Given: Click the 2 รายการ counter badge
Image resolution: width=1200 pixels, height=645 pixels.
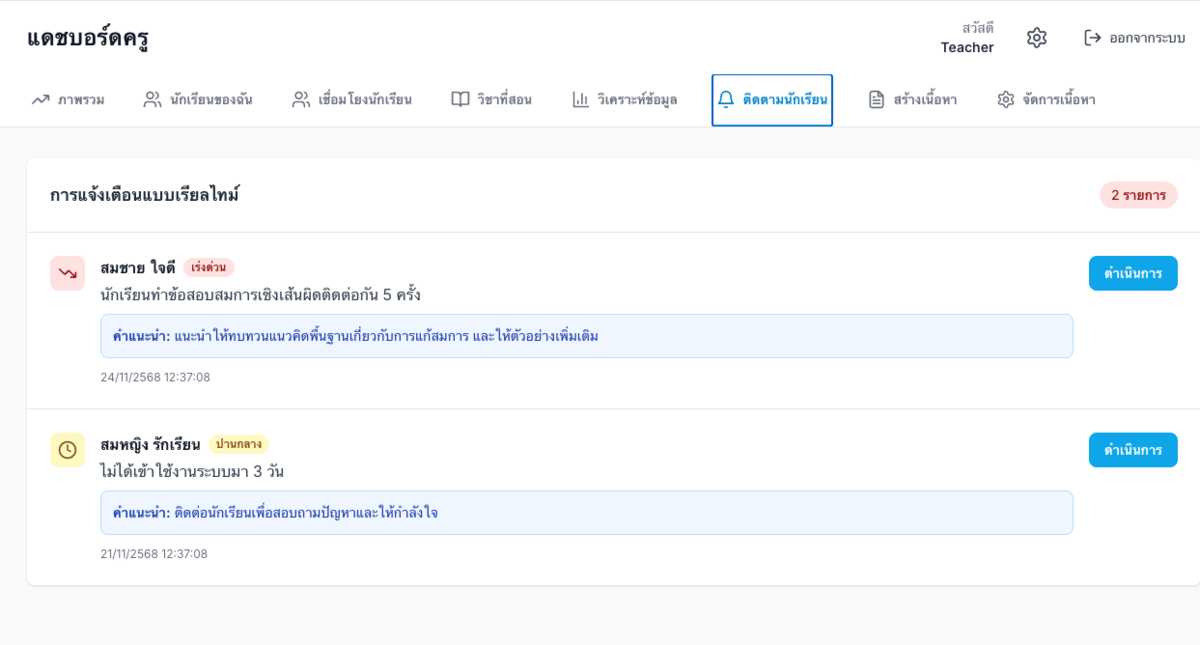Looking at the screenshot, I should (1139, 195).
